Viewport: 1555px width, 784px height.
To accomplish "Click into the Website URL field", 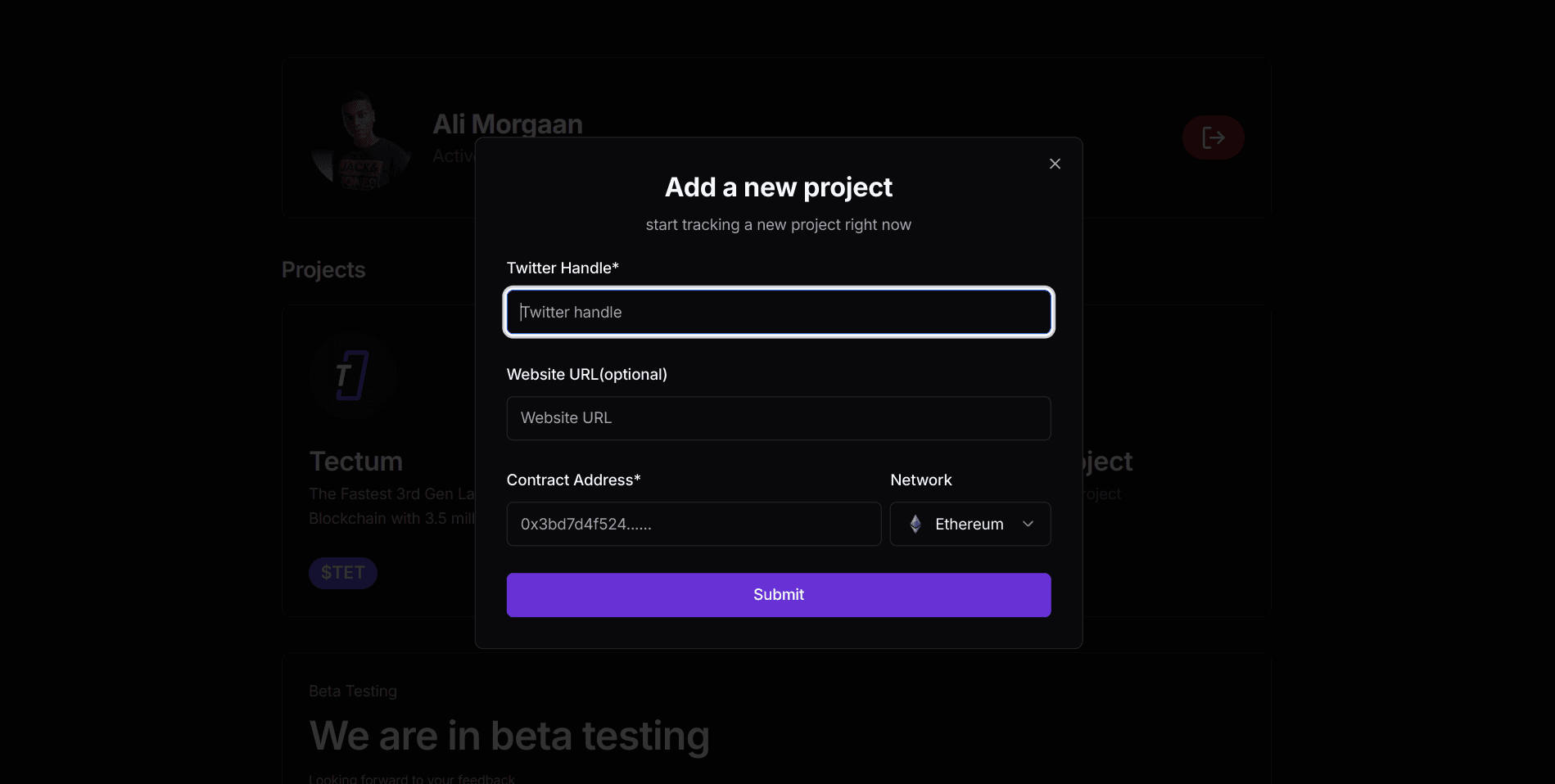I will tap(779, 418).
